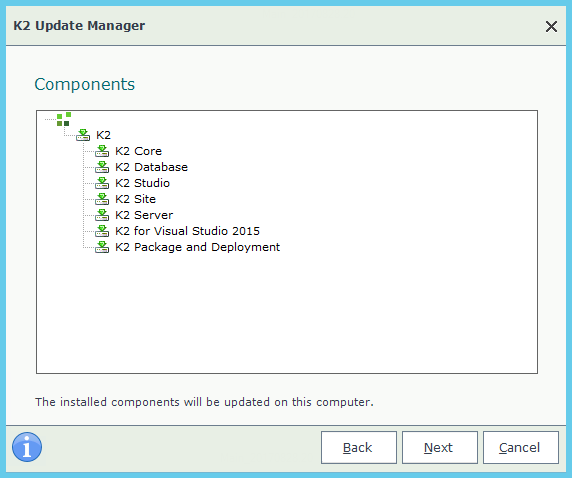The width and height of the screenshot is (572, 478).
Task: Click icon beside K2 for Visual Studio 2015
Action: 102,231
